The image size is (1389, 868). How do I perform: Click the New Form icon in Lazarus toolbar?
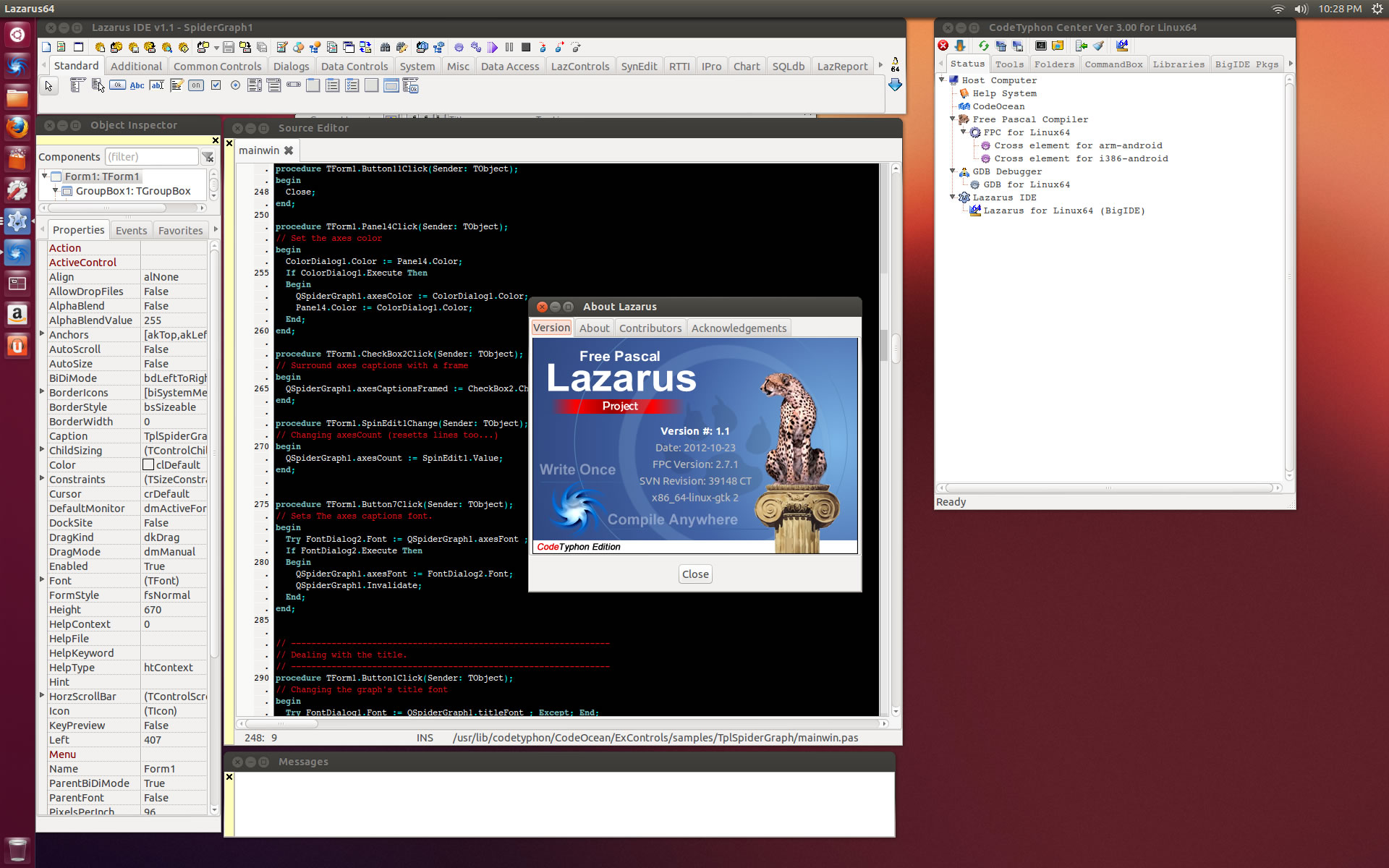pos(79,47)
